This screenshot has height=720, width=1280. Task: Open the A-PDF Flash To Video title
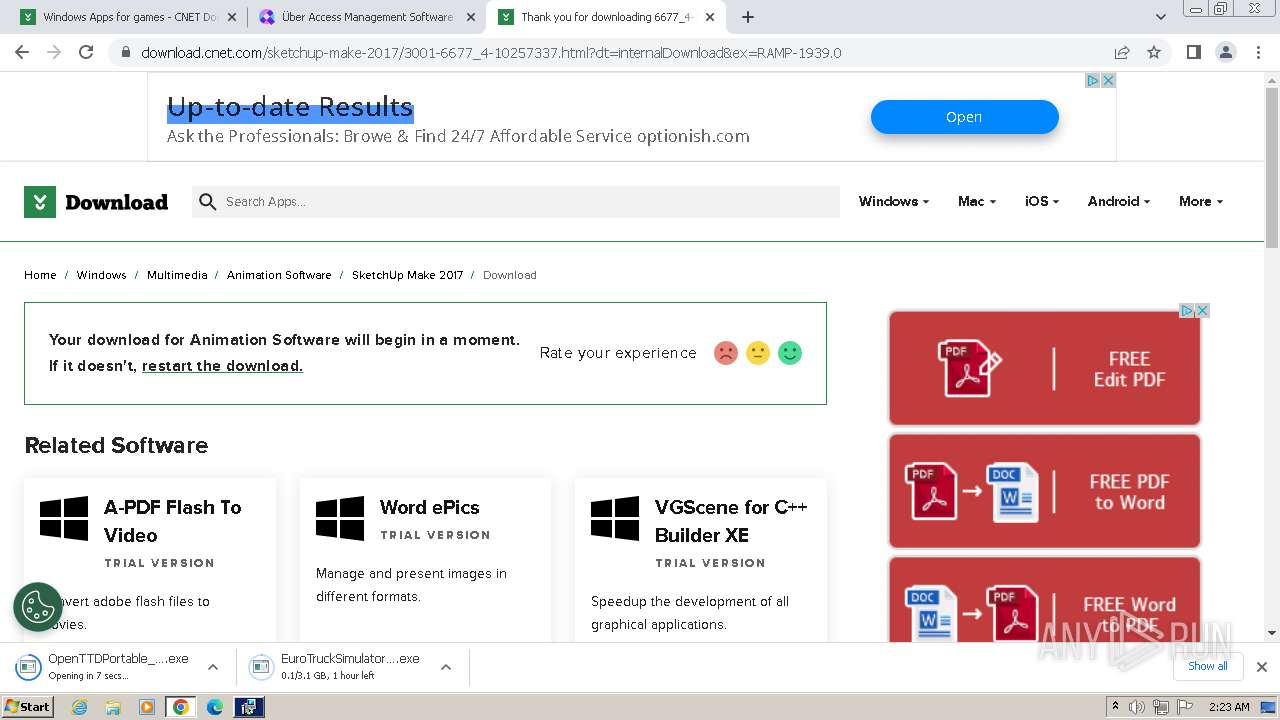point(173,521)
